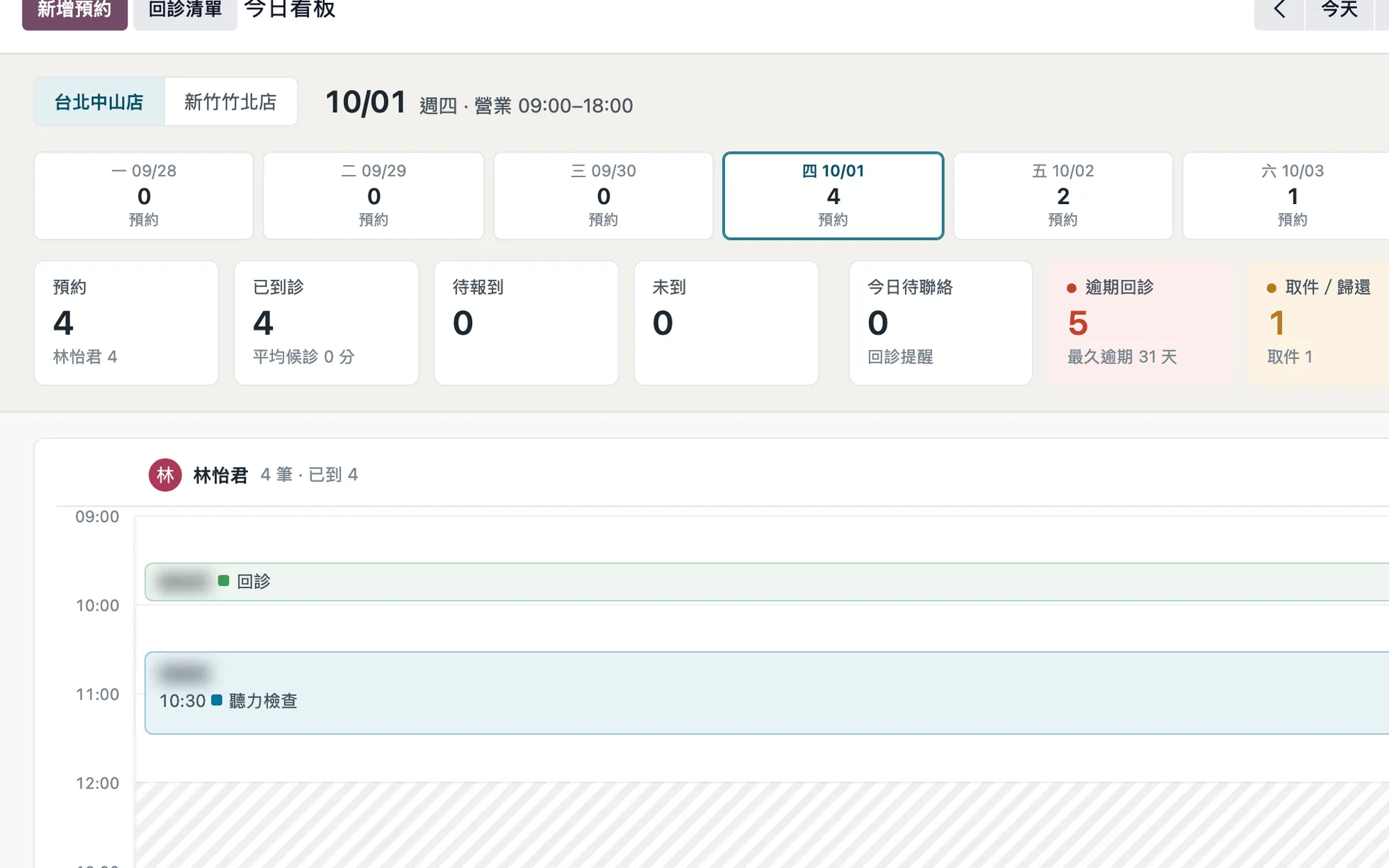1389x868 pixels.
Task: Click the 4 筆 · 已到 4 summary
Action: [309, 475]
